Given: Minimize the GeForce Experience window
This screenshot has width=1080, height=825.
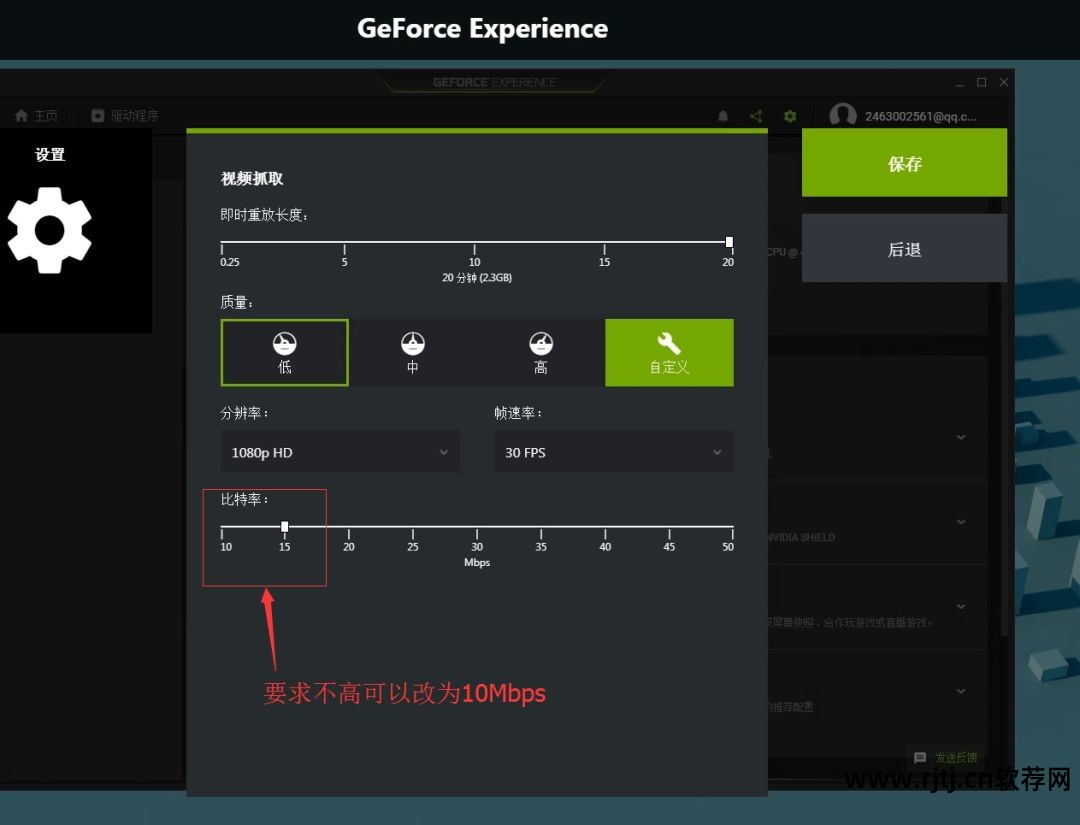Looking at the screenshot, I should pyautogui.click(x=959, y=83).
